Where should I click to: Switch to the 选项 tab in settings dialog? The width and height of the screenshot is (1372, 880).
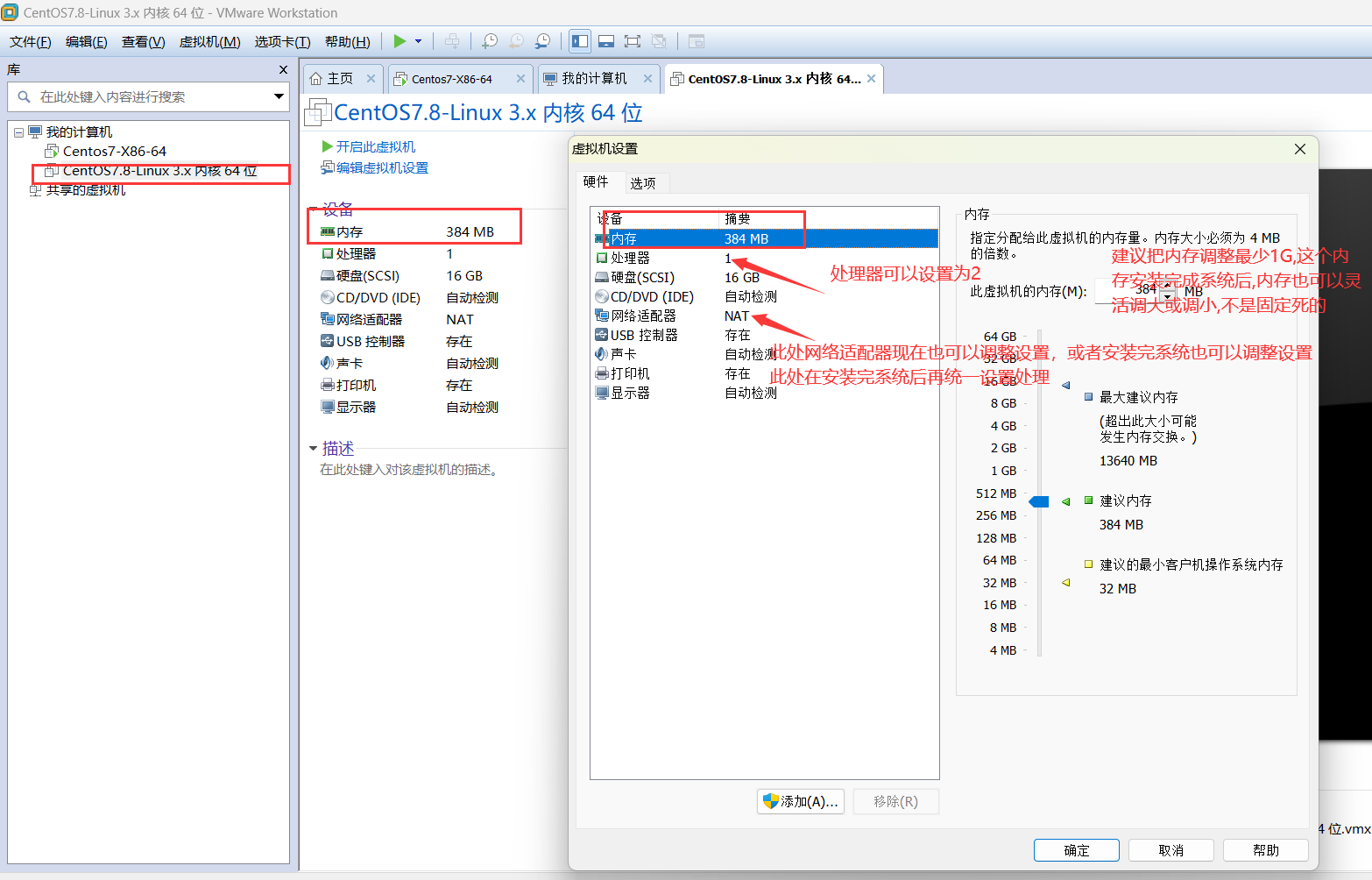click(643, 183)
